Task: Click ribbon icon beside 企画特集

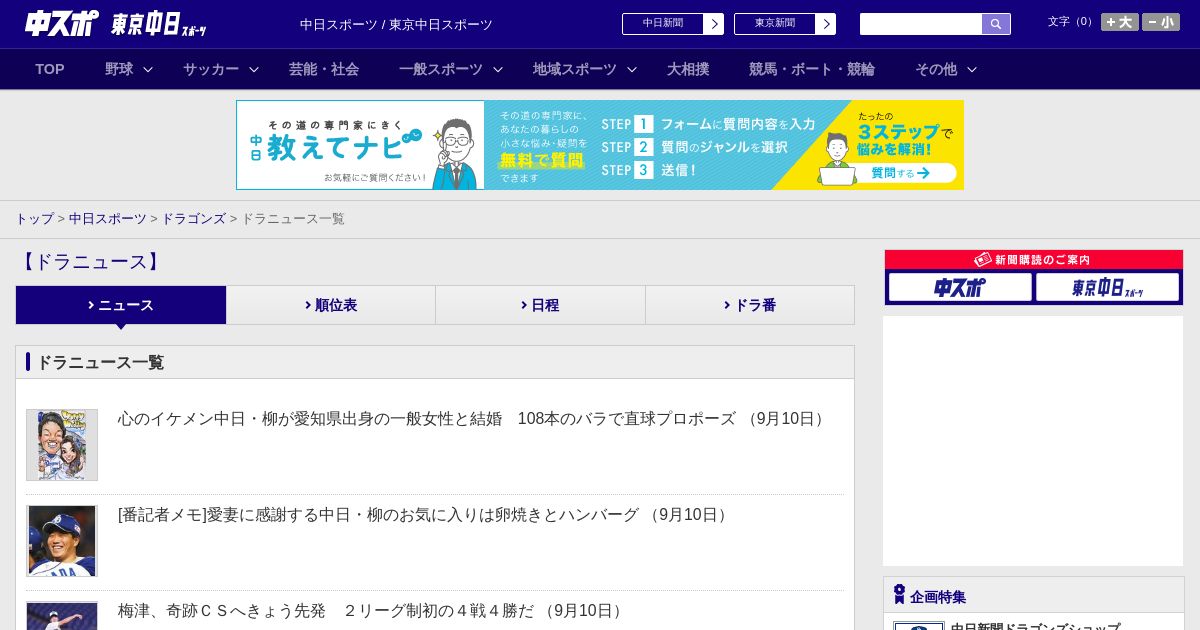Action: 899,594
